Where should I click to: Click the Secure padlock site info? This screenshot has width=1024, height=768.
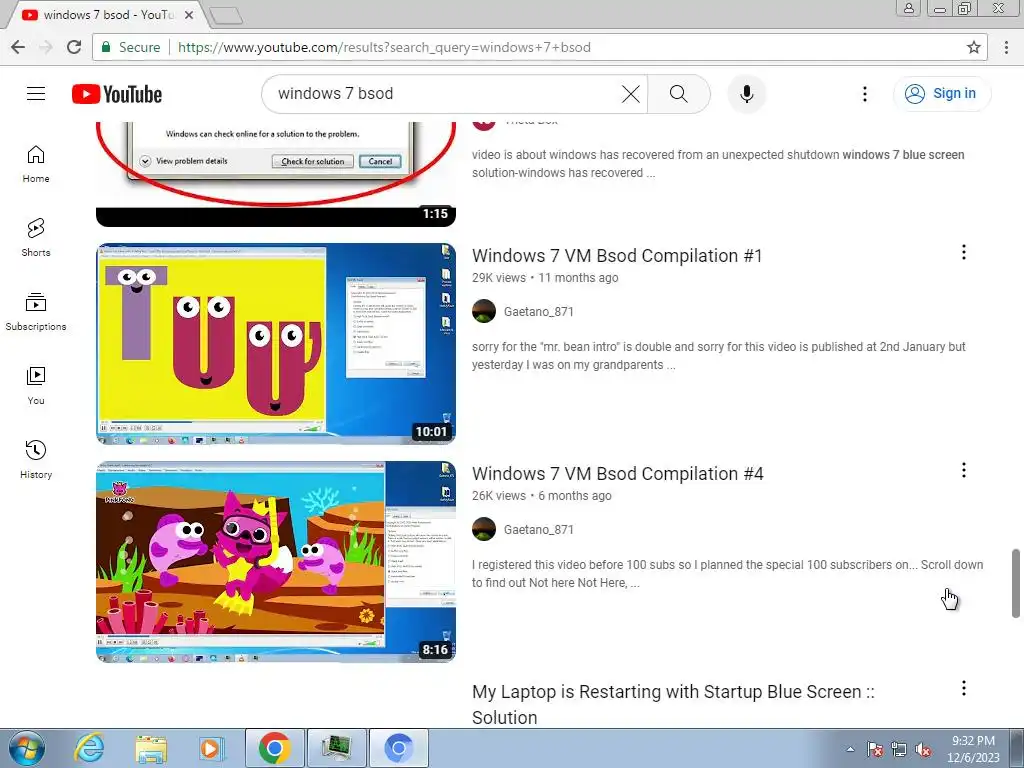coord(131,47)
